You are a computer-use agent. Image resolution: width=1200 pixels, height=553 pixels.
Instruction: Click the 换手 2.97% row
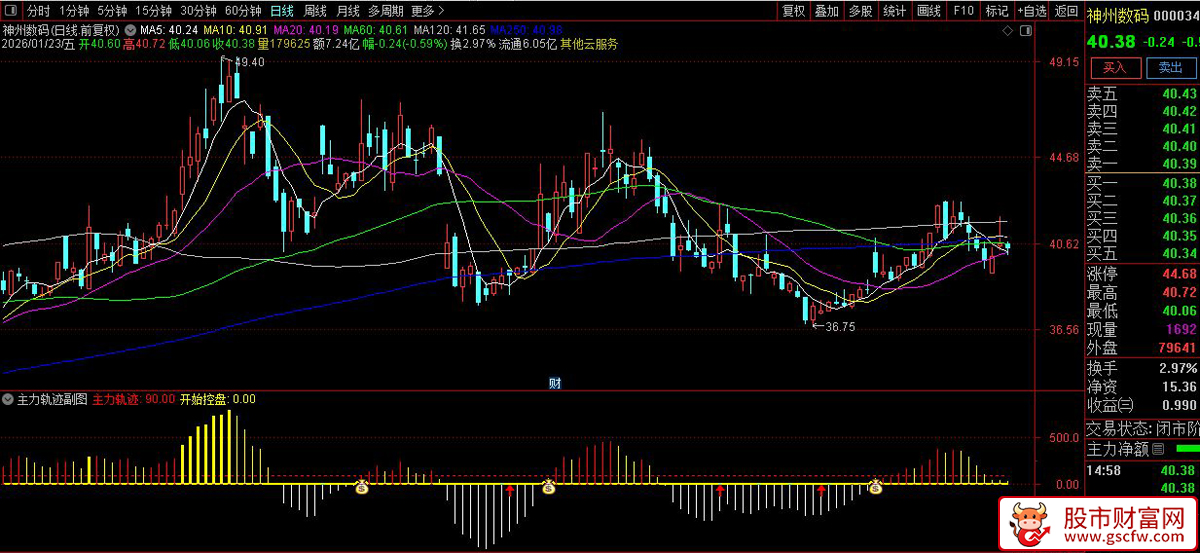1142,368
